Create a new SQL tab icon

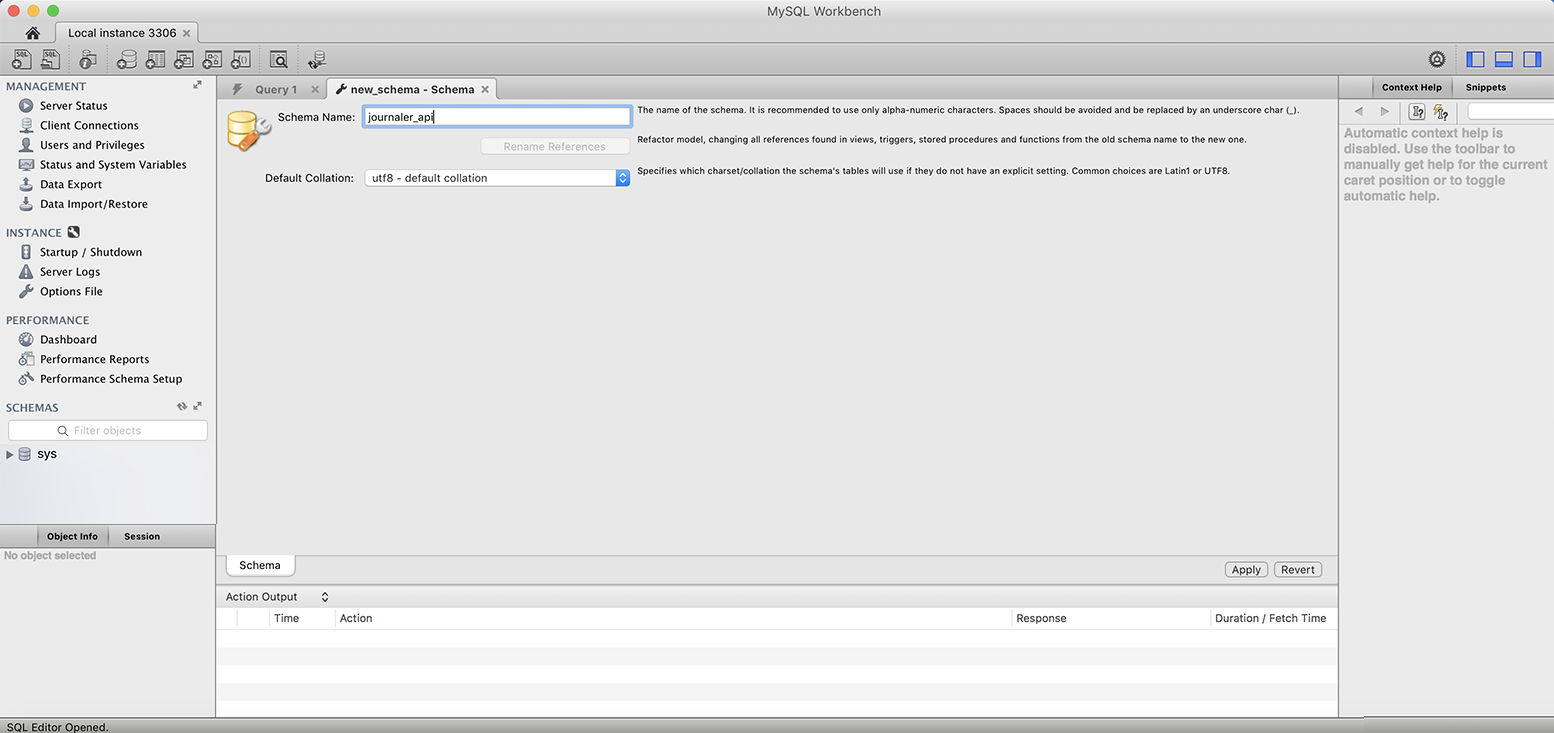[x=21, y=60]
